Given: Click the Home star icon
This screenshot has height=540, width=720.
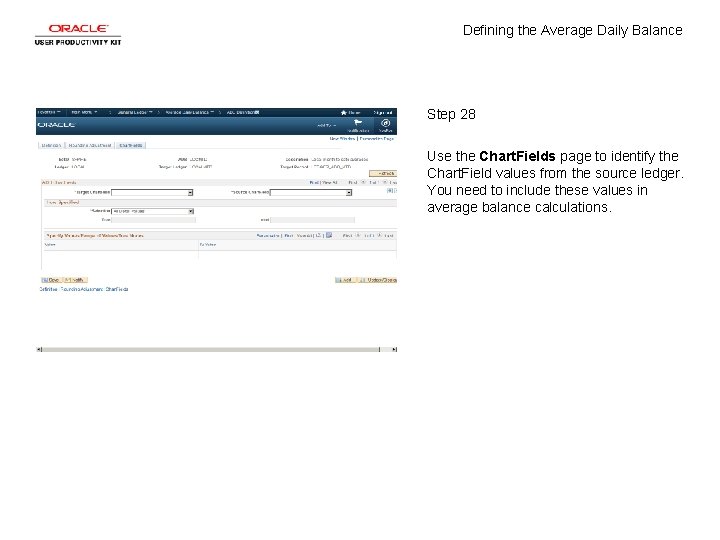Looking at the screenshot, I should point(343,112).
